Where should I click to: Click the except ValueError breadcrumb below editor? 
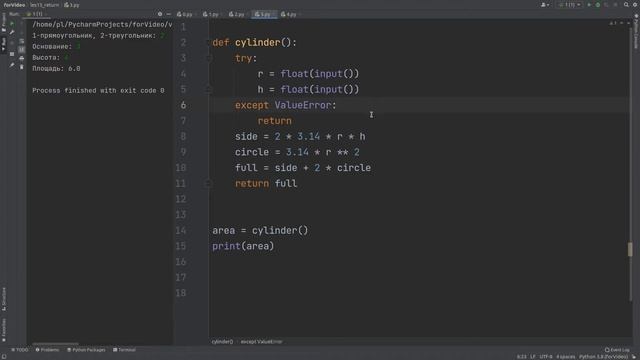click(261, 342)
